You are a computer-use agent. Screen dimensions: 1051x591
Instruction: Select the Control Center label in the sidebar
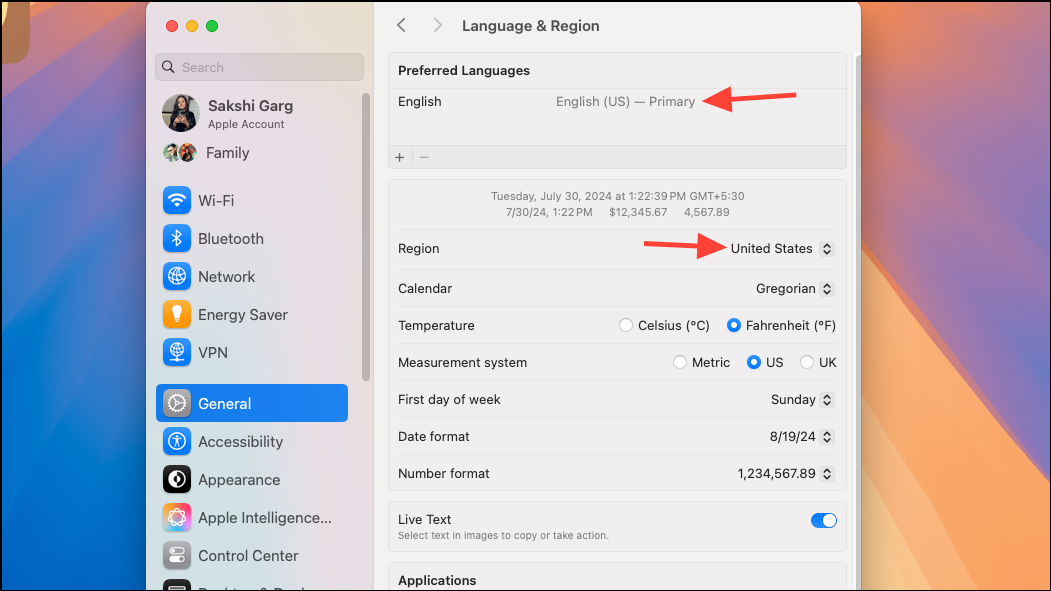[x=248, y=555]
